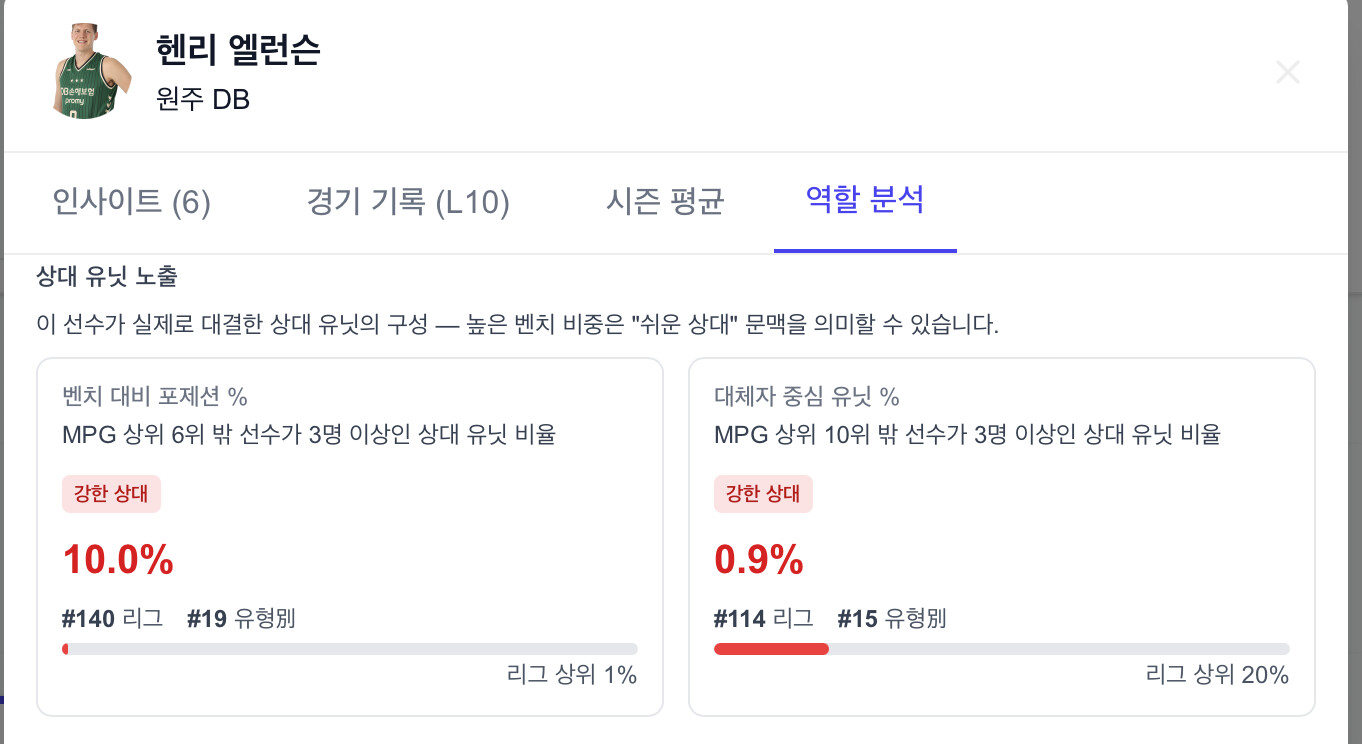Click the 상대 유닛 노출 section heading

click(x=107, y=277)
